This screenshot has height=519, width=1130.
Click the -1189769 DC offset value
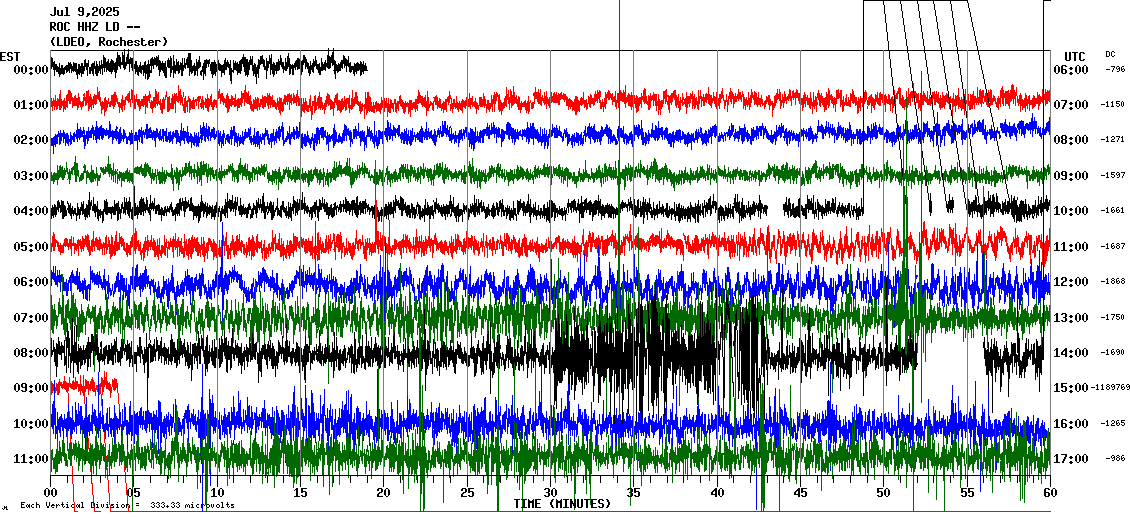[1110, 388]
